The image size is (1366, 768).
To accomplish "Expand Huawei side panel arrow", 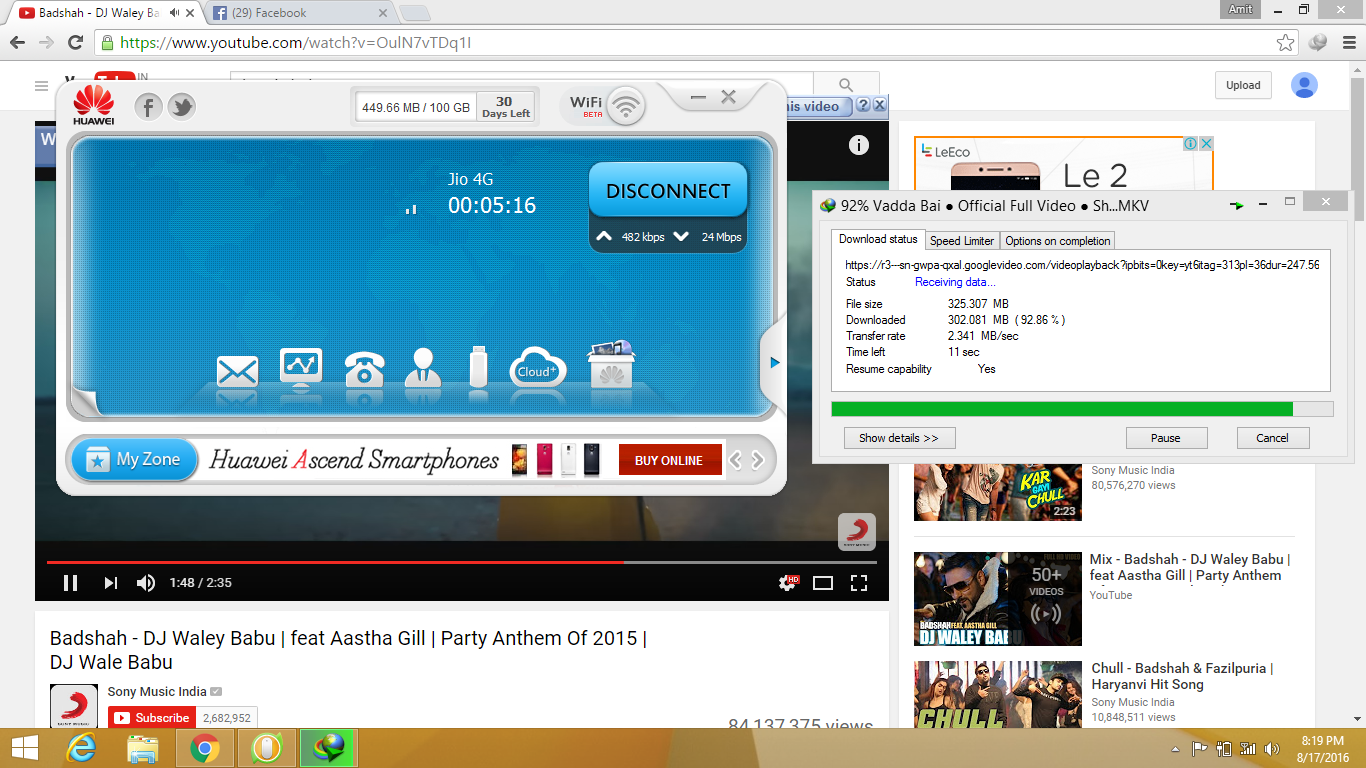I will (773, 363).
